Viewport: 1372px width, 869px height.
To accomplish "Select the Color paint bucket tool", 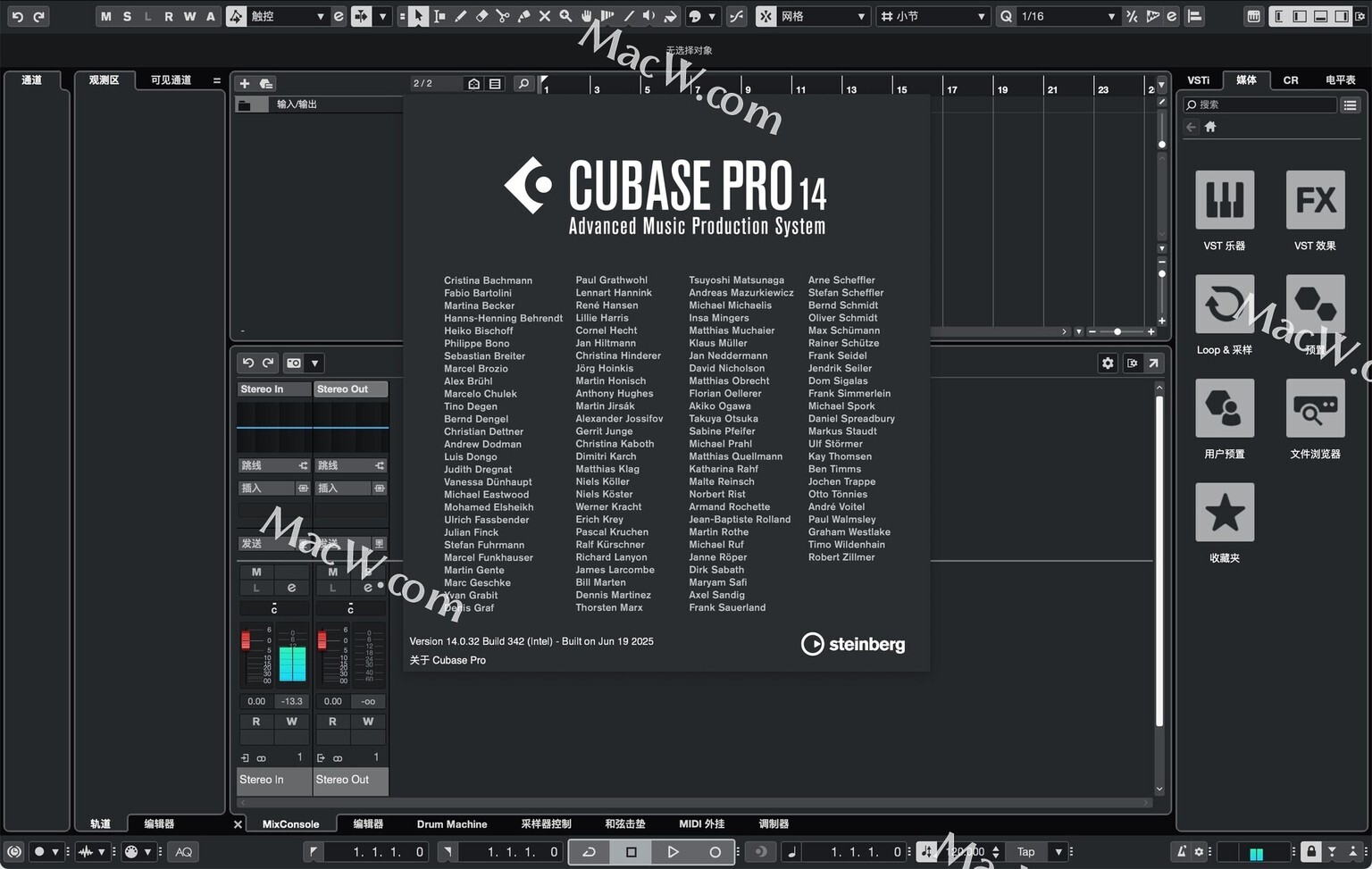I will click(670, 16).
